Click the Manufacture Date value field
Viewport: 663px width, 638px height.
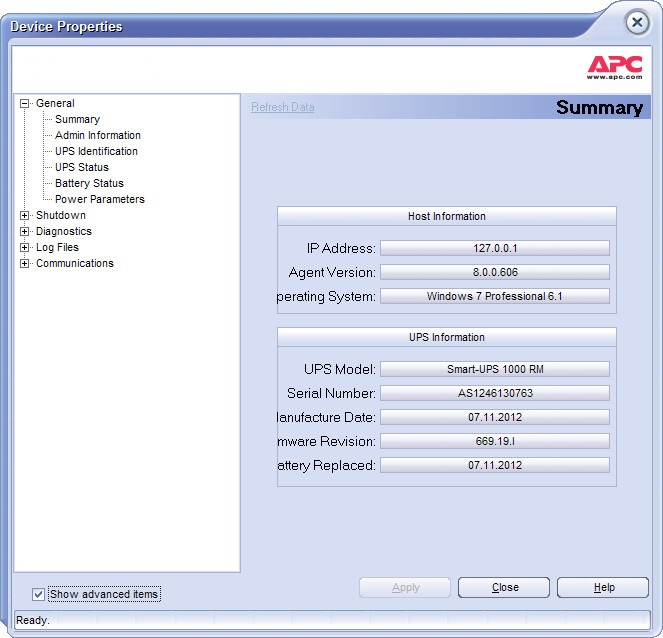click(495, 417)
